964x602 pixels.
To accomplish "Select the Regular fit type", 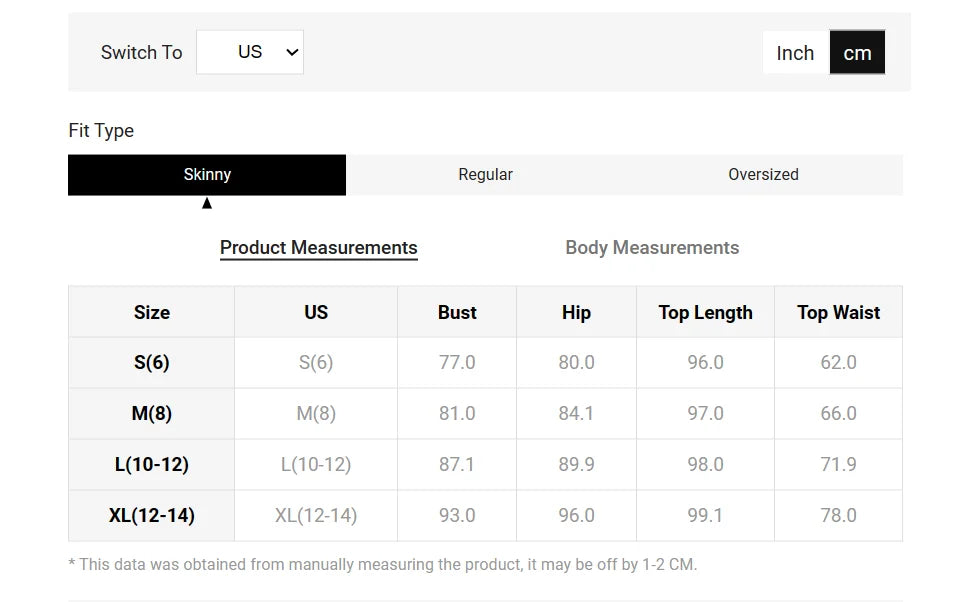I will [x=485, y=175].
